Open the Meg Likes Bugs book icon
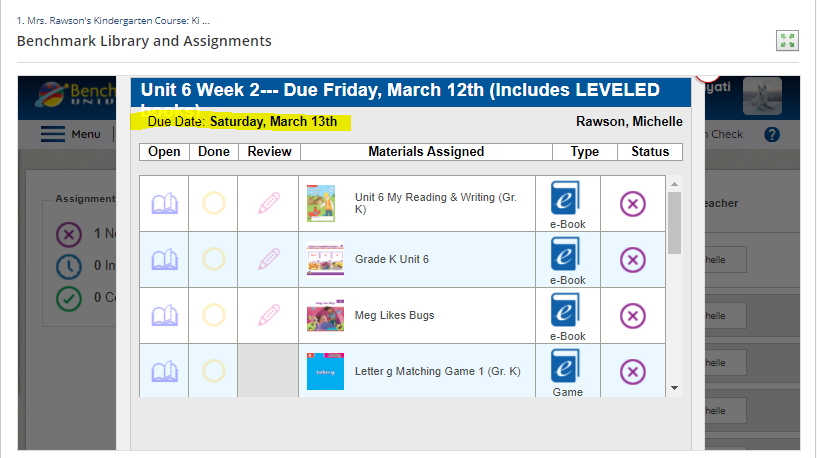Image resolution: width=817 pixels, height=458 pixels. coord(165,316)
